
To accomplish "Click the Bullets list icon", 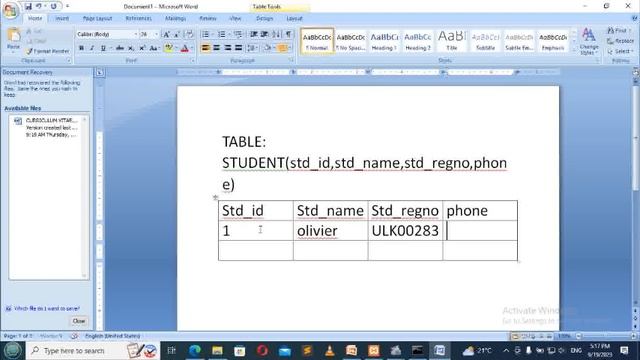I will [x=206, y=35].
